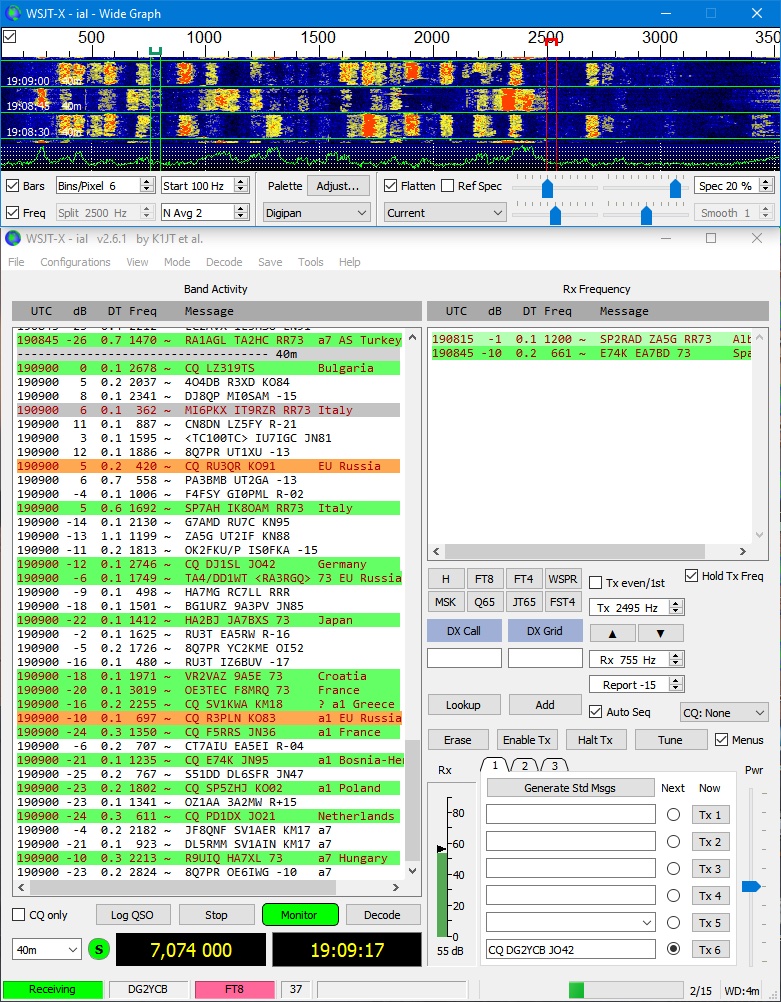
Task: Click the upper-right waterfall zero slider
Action: tap(675, 188)
